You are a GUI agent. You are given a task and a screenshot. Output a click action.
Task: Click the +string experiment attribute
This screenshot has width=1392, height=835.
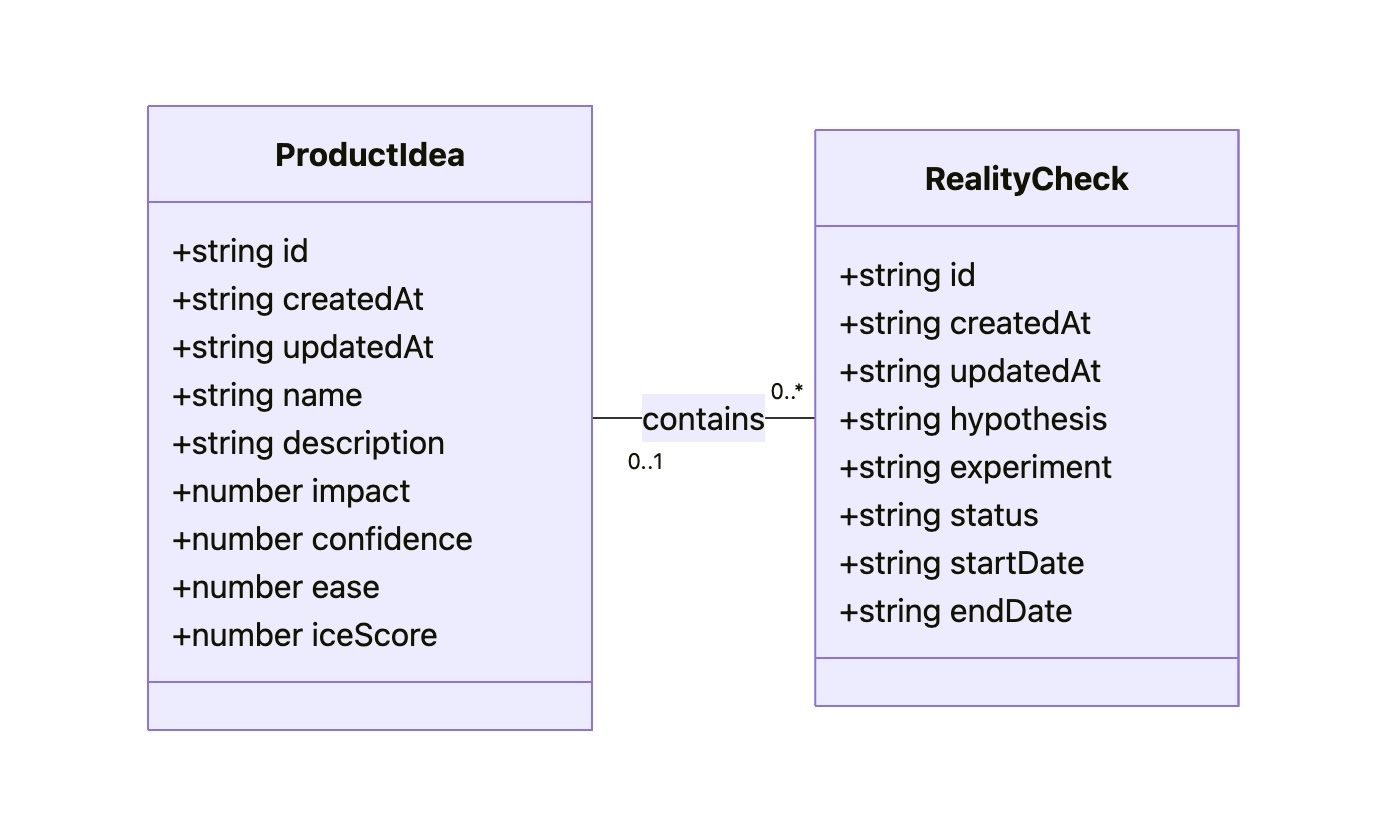[x=975, y=468]
